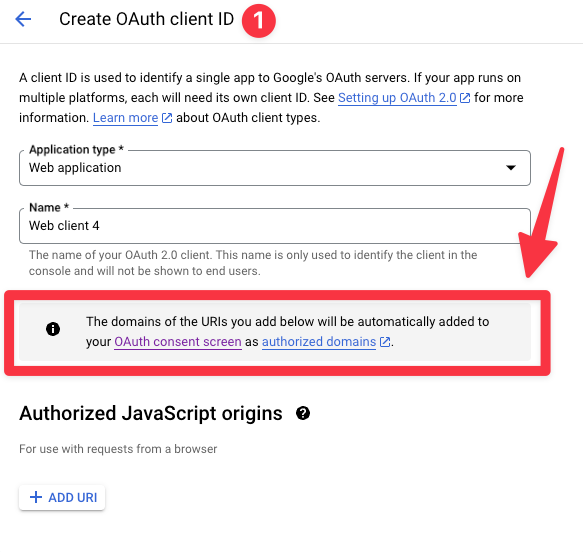The height and width of the screenshot is (552, 583).
Task: Select the Create OAuth client ID heading
Action: tap(146, 19)
